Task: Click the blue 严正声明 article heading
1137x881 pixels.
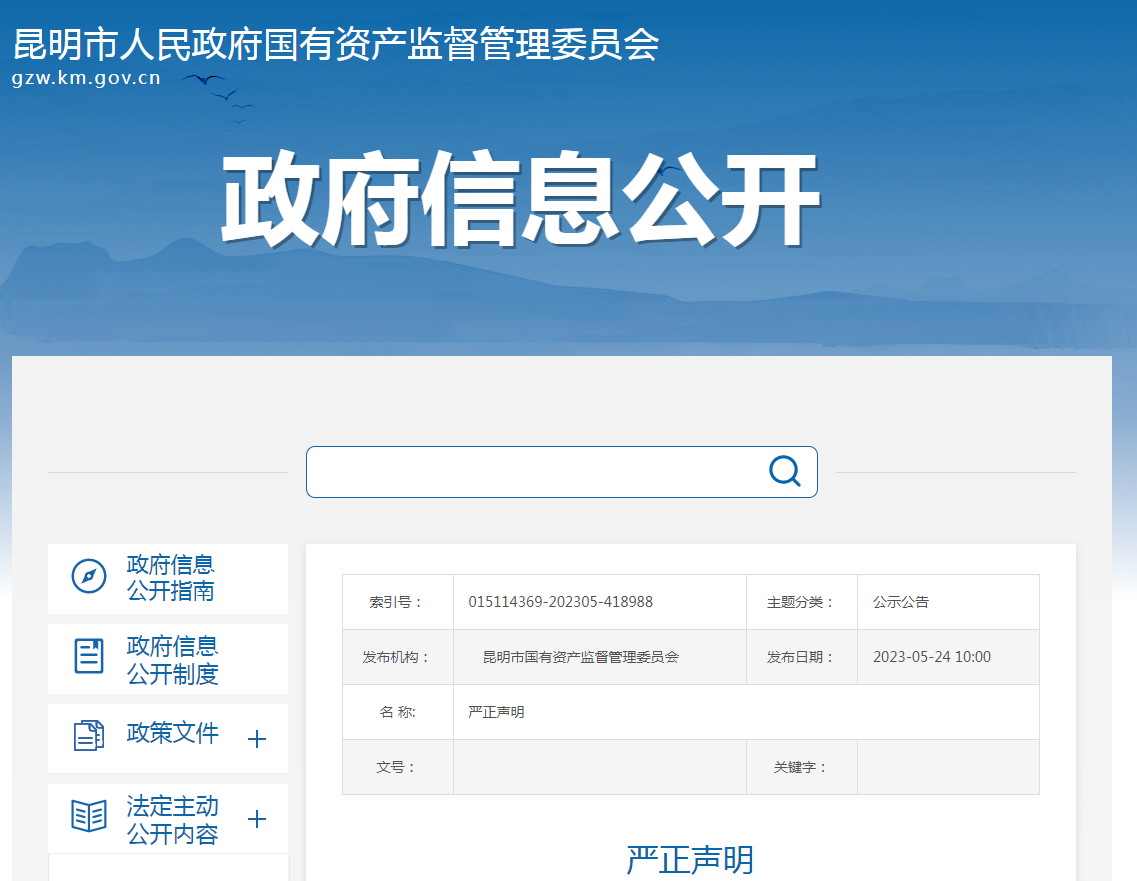Action: coord(690,860)
